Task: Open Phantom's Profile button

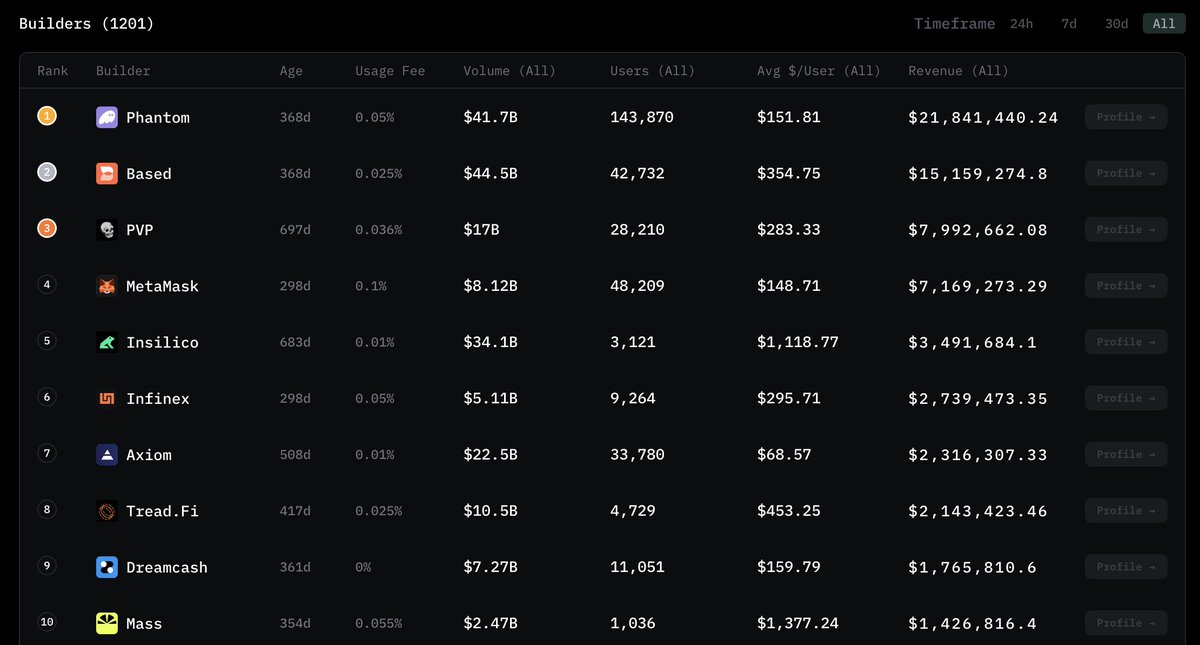Action: click(1126, 117)
